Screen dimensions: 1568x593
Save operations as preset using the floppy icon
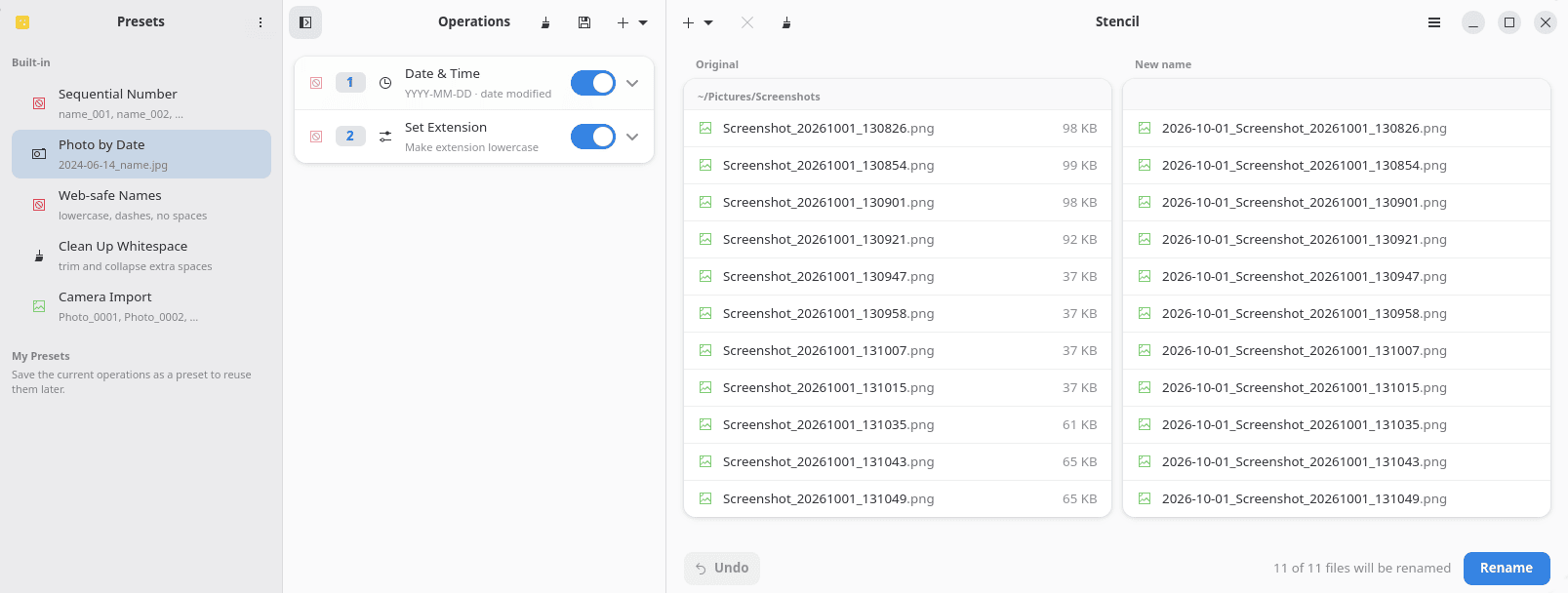pyautogui.click(x=584, y=22)
